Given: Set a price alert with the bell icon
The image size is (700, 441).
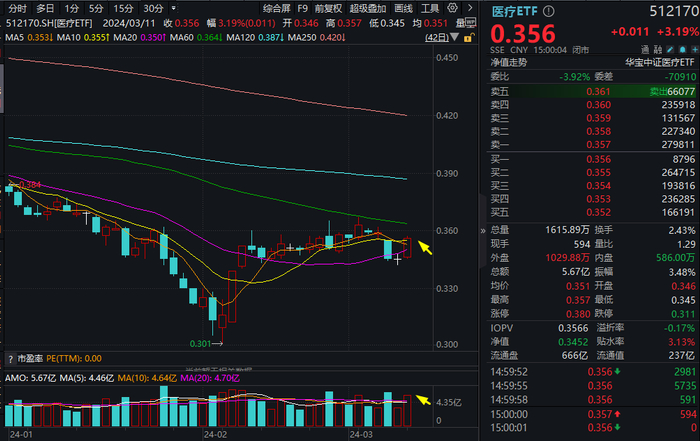Looking at the screenshot, I should tap(683, 50).
